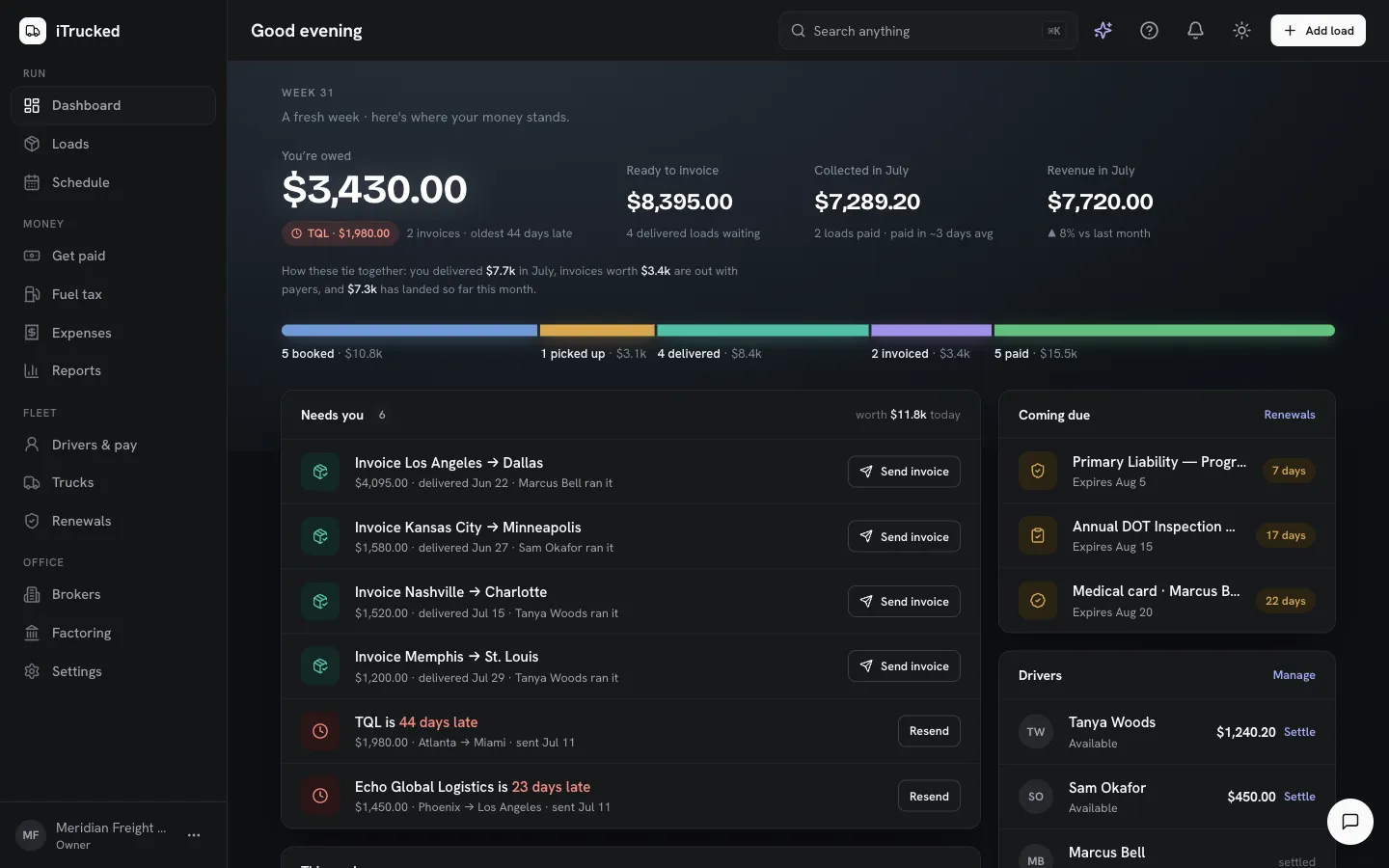The height and width of the screenshot is (868, 1389).
Task: Click the Add load button
Action: point(1318,31)
